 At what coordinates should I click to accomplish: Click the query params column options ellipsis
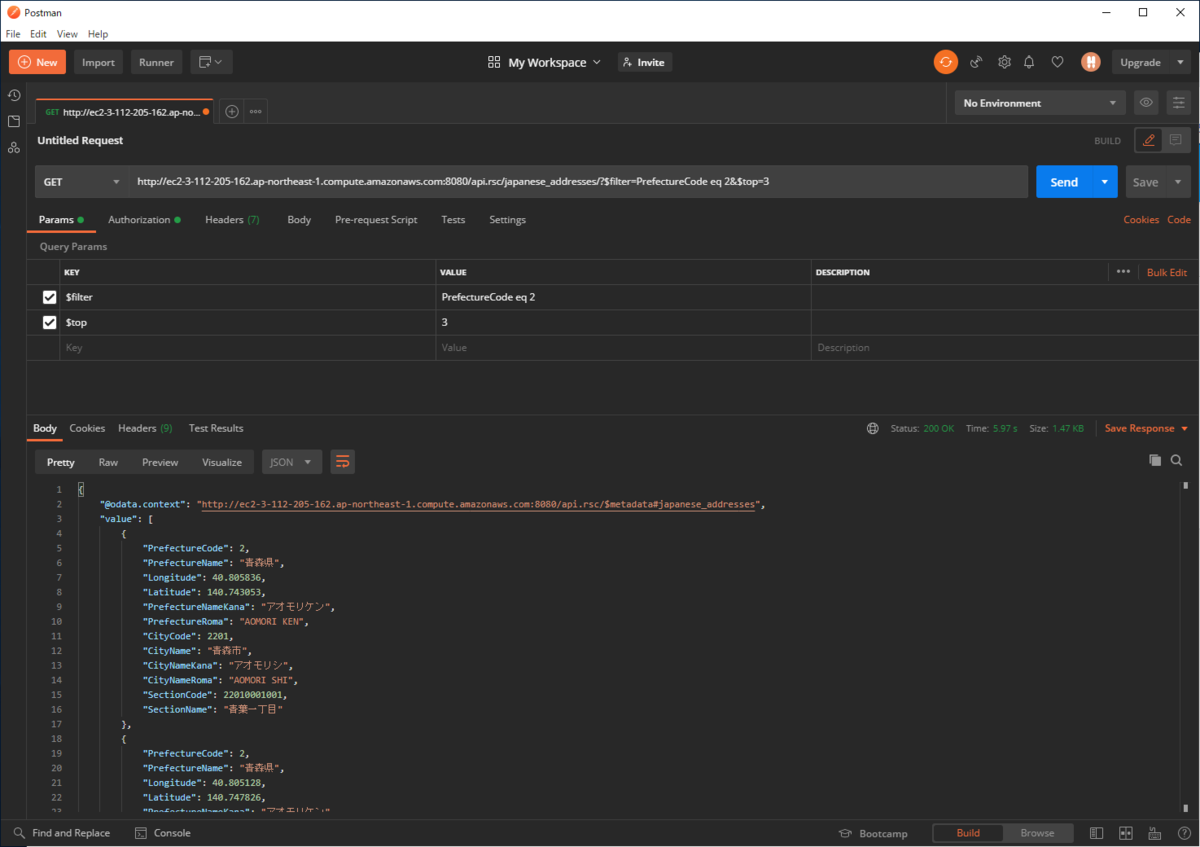pos(1123,272)
